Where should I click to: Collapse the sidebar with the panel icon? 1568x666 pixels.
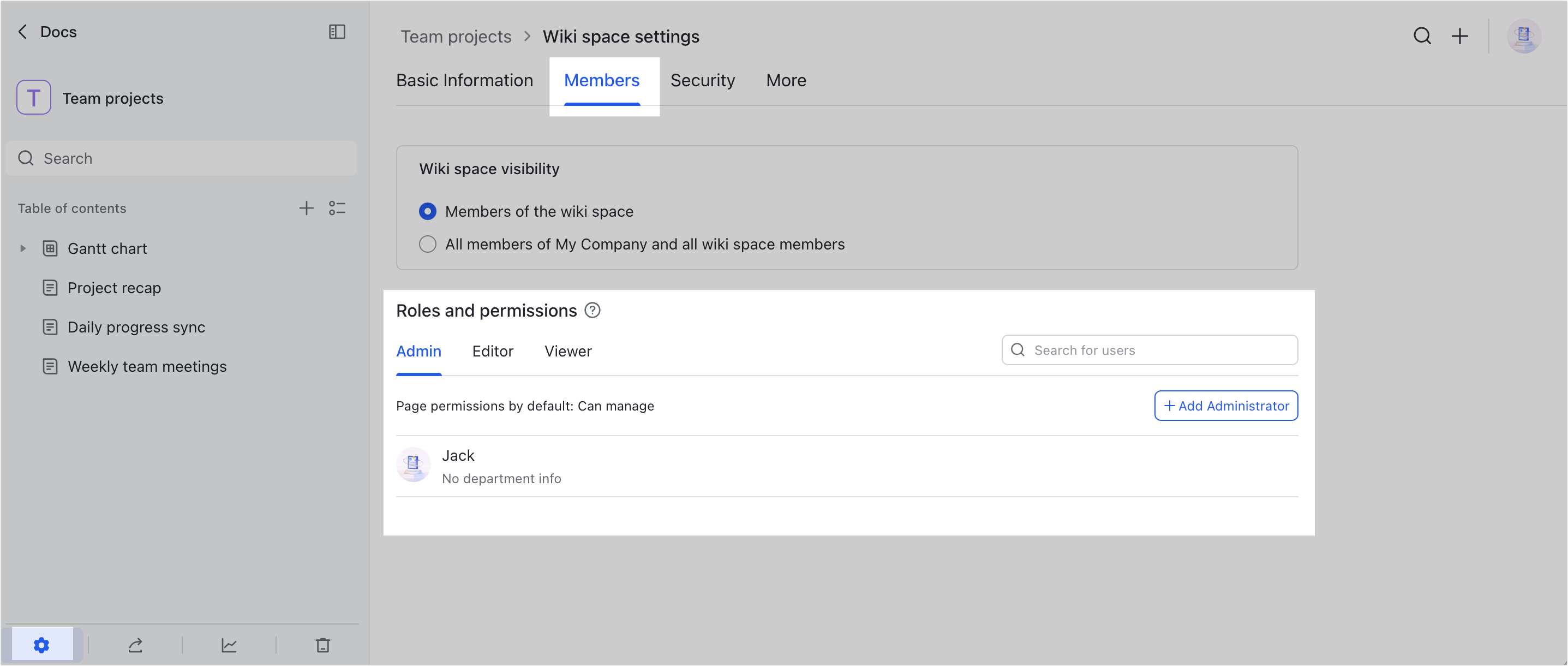[337, 32]
